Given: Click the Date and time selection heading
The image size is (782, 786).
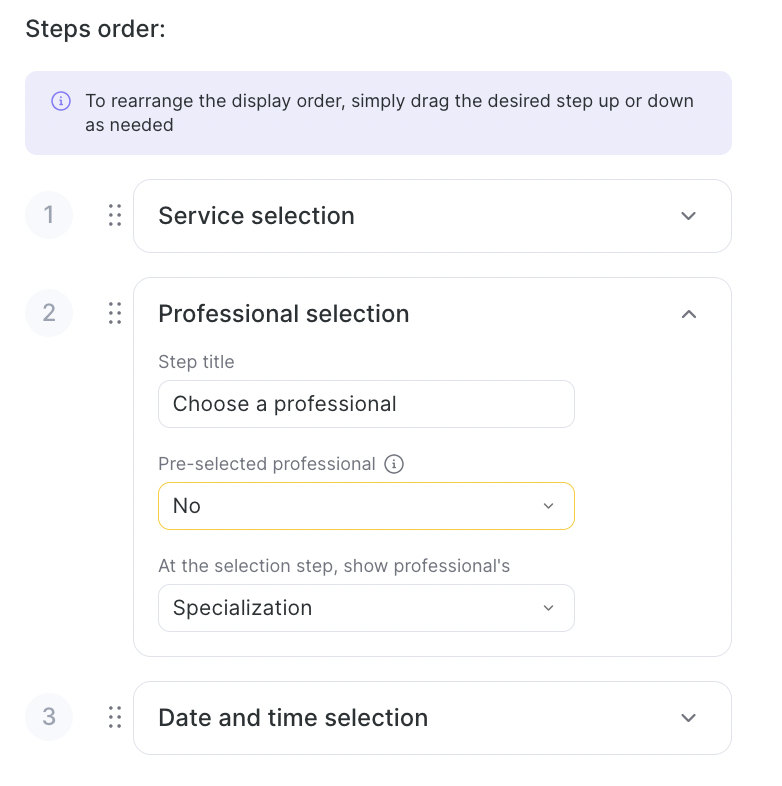Looking at the screenshot, I should tap(293, 718).
